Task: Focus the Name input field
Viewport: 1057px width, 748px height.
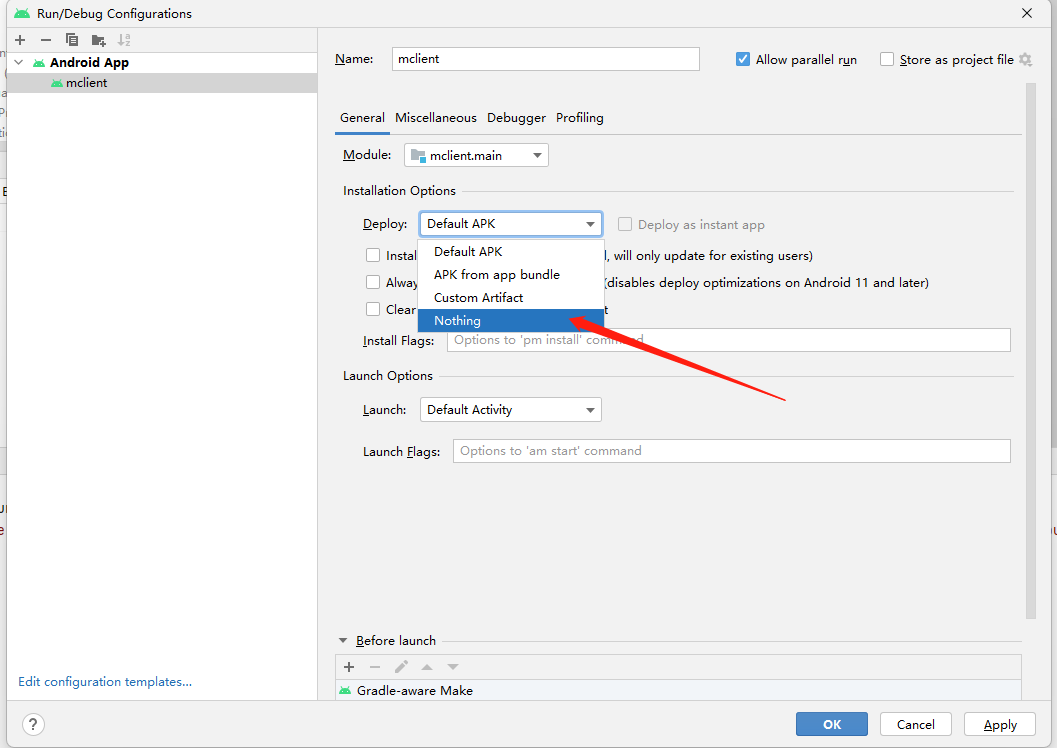Action: (x=545, y=59)
